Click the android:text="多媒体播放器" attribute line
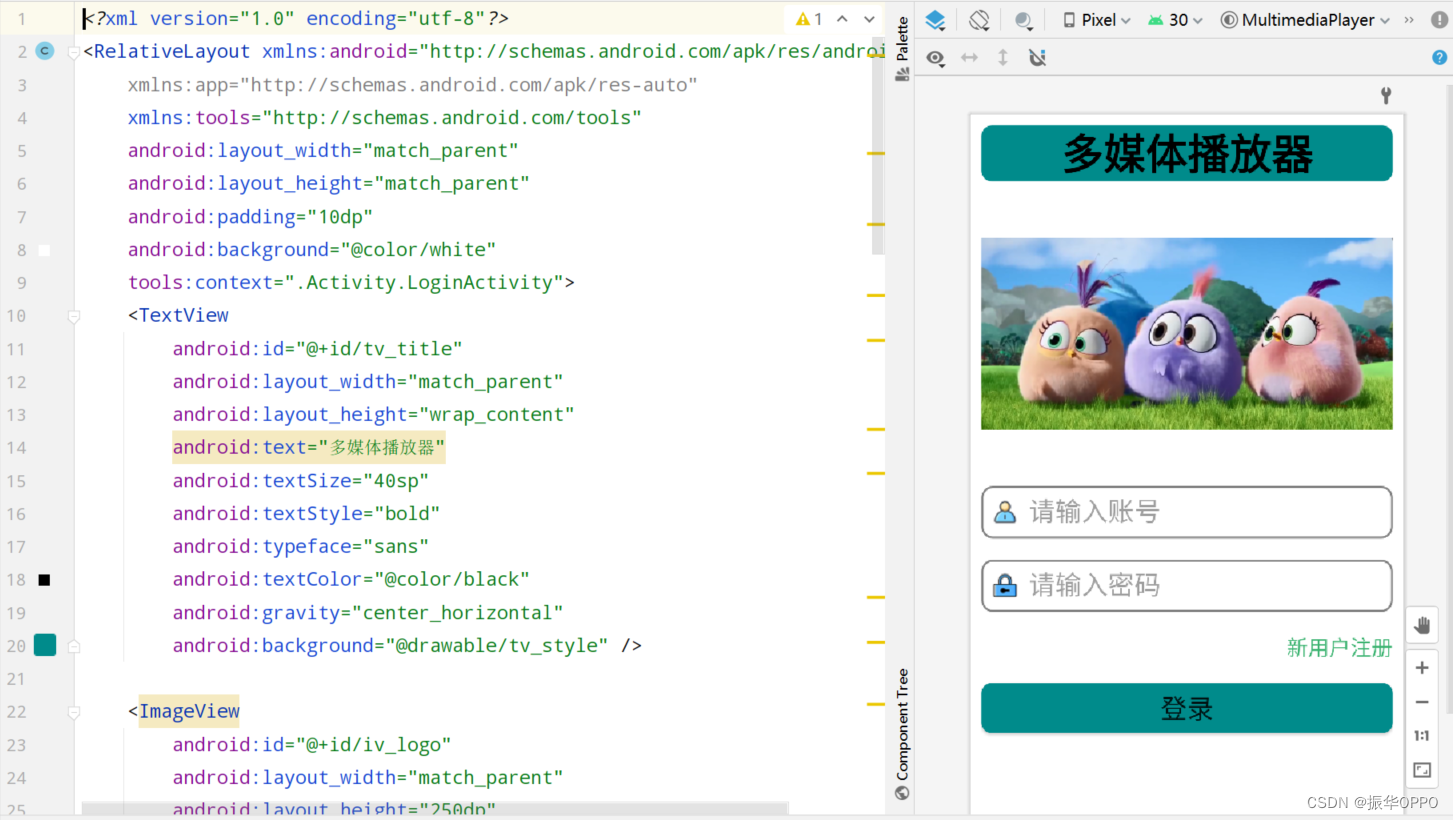Viewport: 1453px width, 820px height. [x=308, y=448]
